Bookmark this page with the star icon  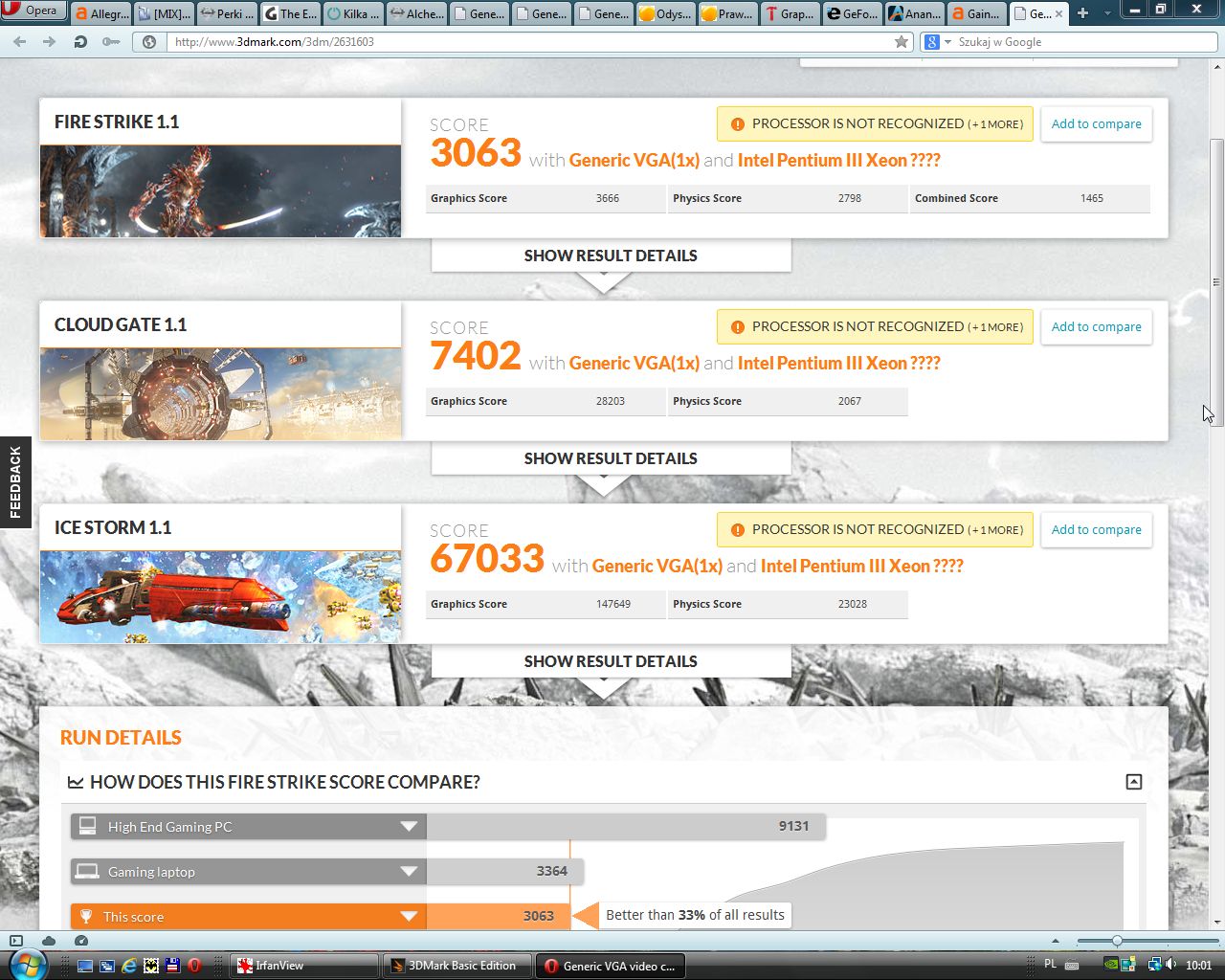pyautogui.click(x=901, y=42)
